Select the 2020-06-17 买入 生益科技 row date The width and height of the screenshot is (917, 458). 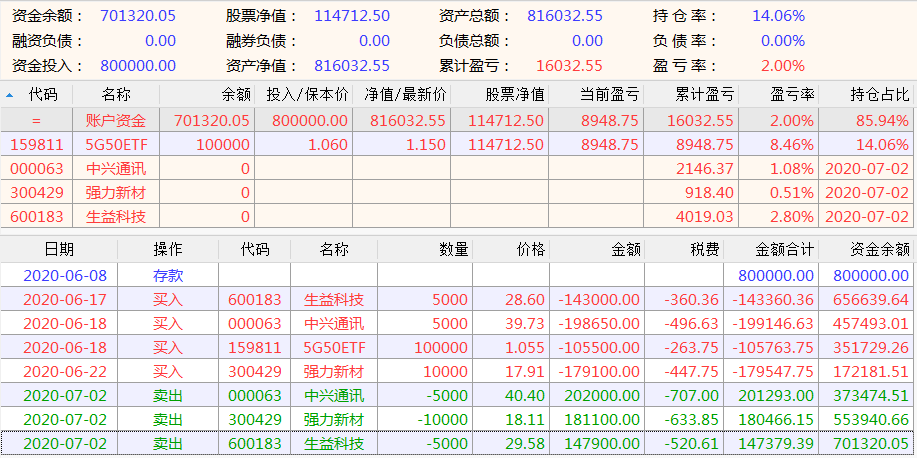65,300
